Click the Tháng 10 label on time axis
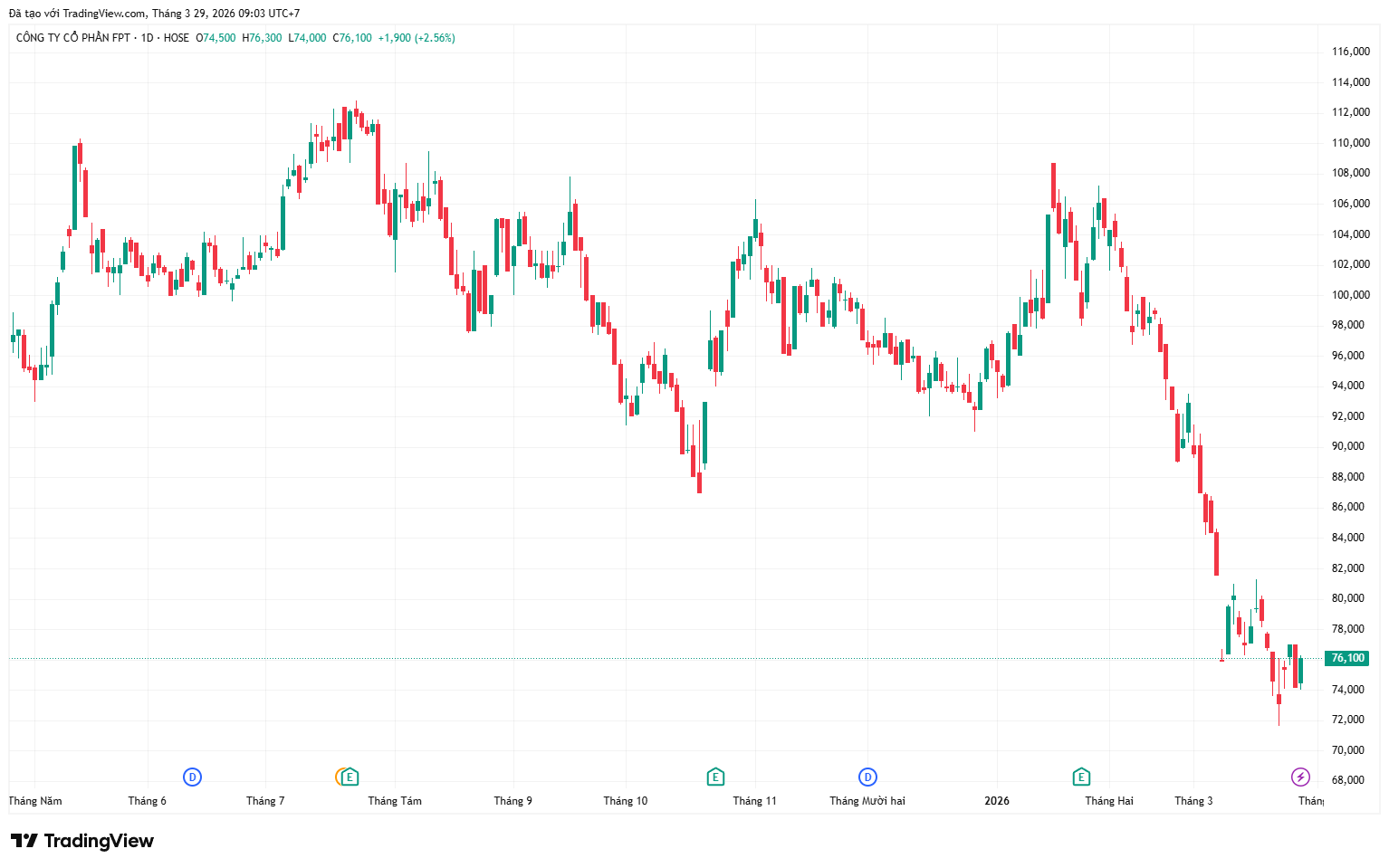This screenshot has height=868, width=1389. 626,801
